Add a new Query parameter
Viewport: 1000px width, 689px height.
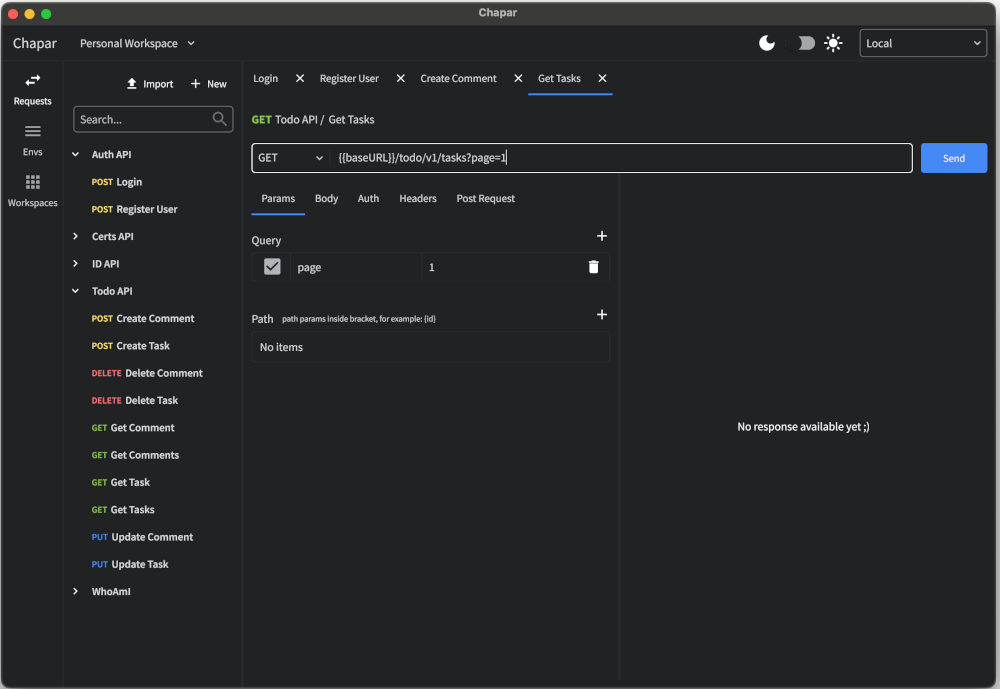(601, 236)
